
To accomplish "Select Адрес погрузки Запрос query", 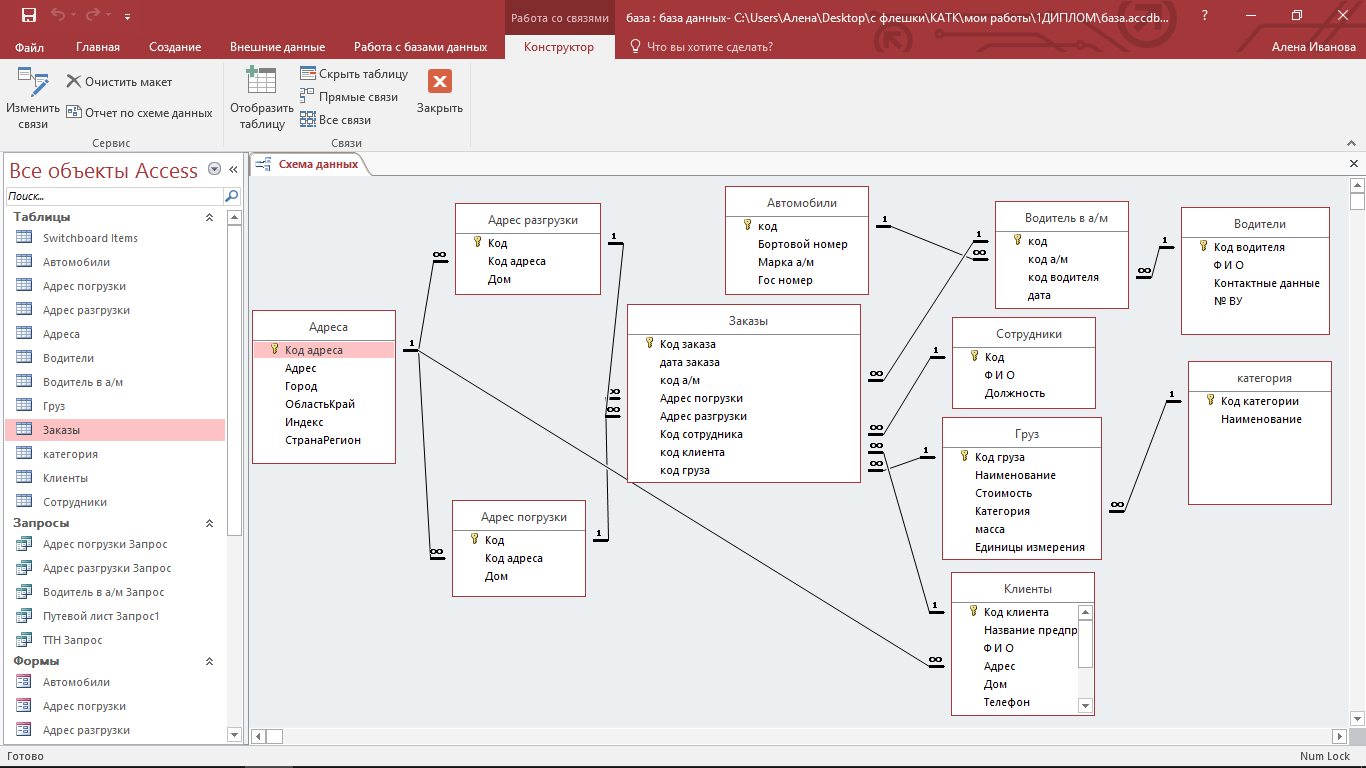I will (115, 544).
